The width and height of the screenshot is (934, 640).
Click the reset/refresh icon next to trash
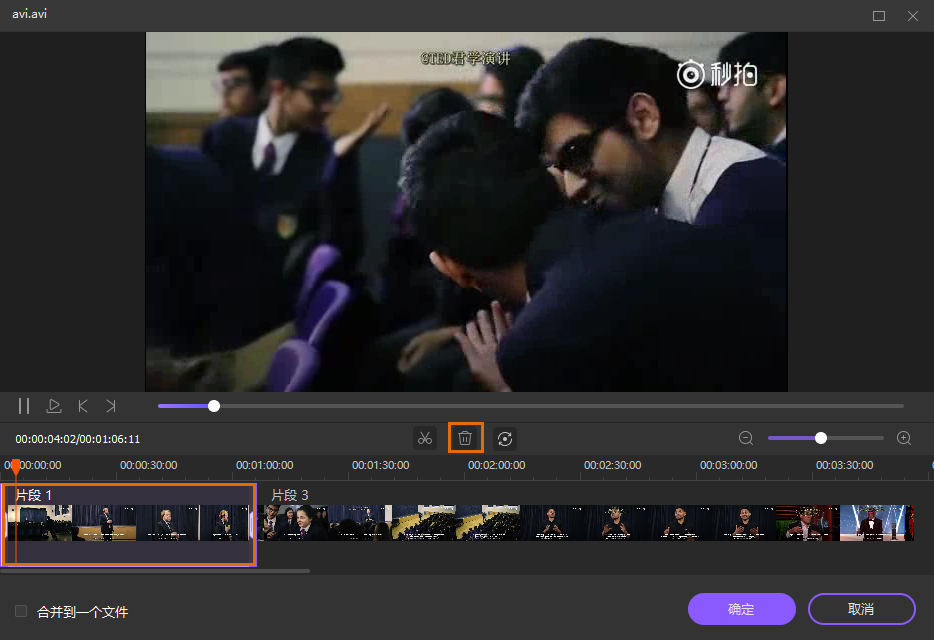coord(505,438)
